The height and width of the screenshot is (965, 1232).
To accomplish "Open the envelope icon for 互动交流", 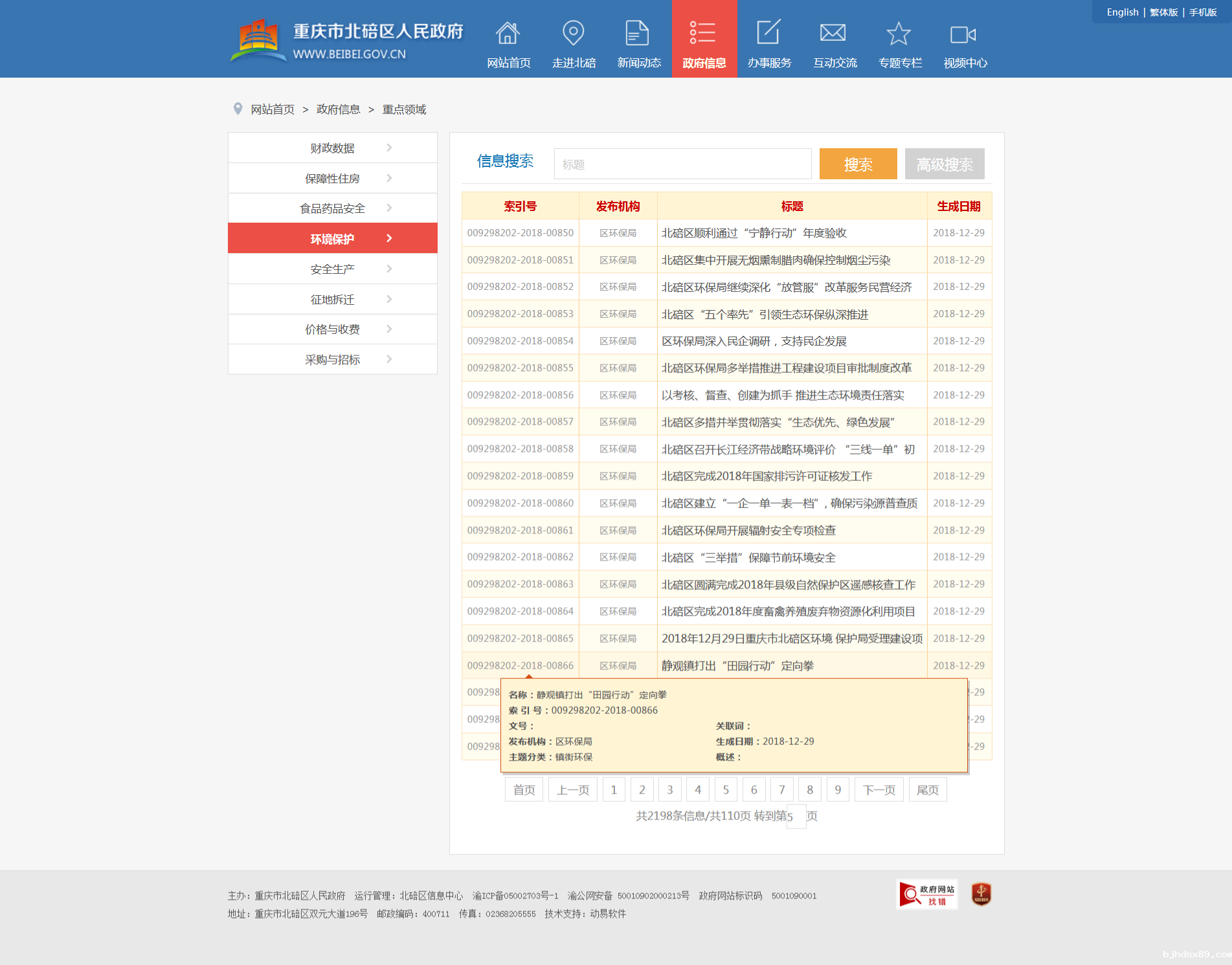I will pos(834,33).
